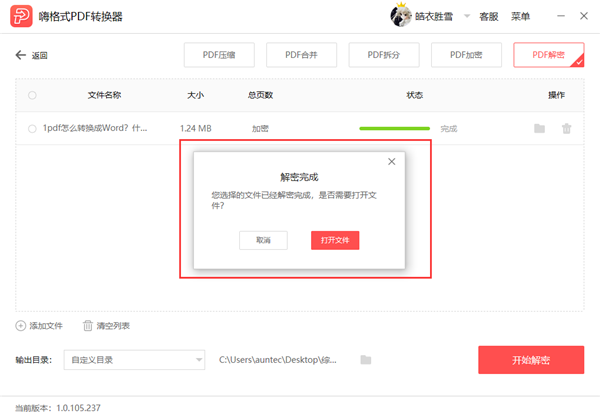Toggle the select-all radio in table header

click(x=32, y=95)
